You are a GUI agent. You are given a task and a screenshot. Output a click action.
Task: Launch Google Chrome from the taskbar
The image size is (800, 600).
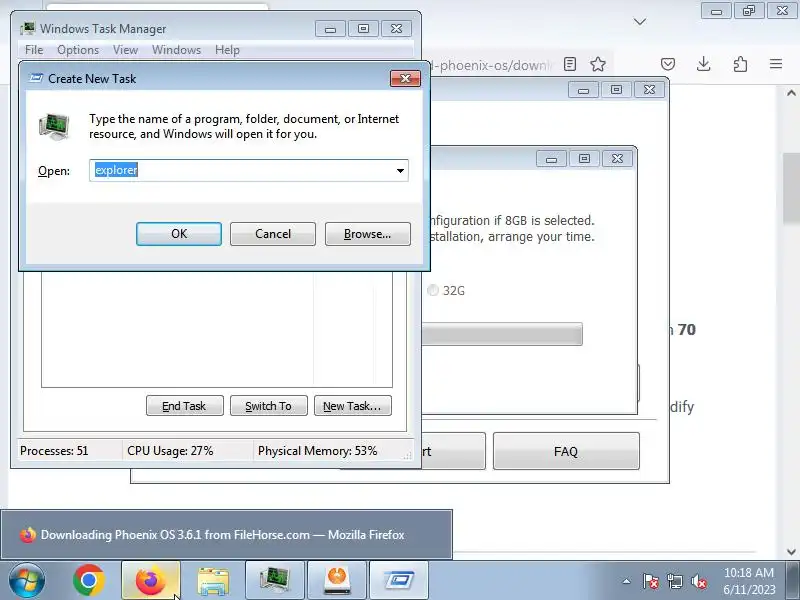click(88, 580)
